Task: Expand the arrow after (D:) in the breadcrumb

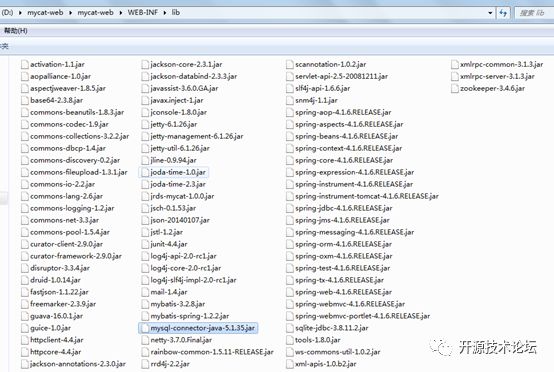Action: 20,13
